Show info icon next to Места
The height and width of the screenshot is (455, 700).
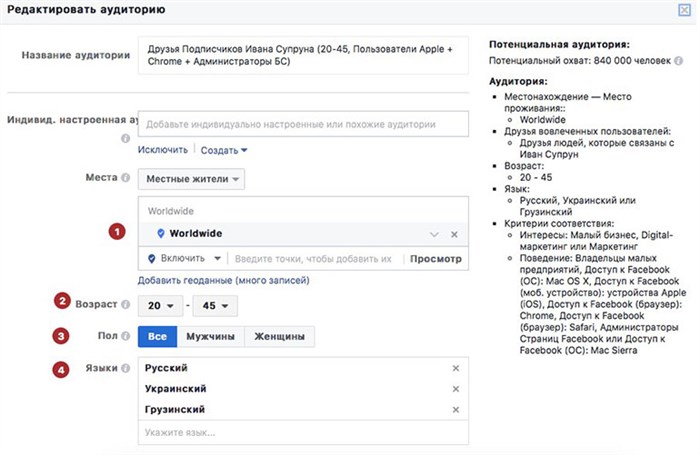[126, 178]
